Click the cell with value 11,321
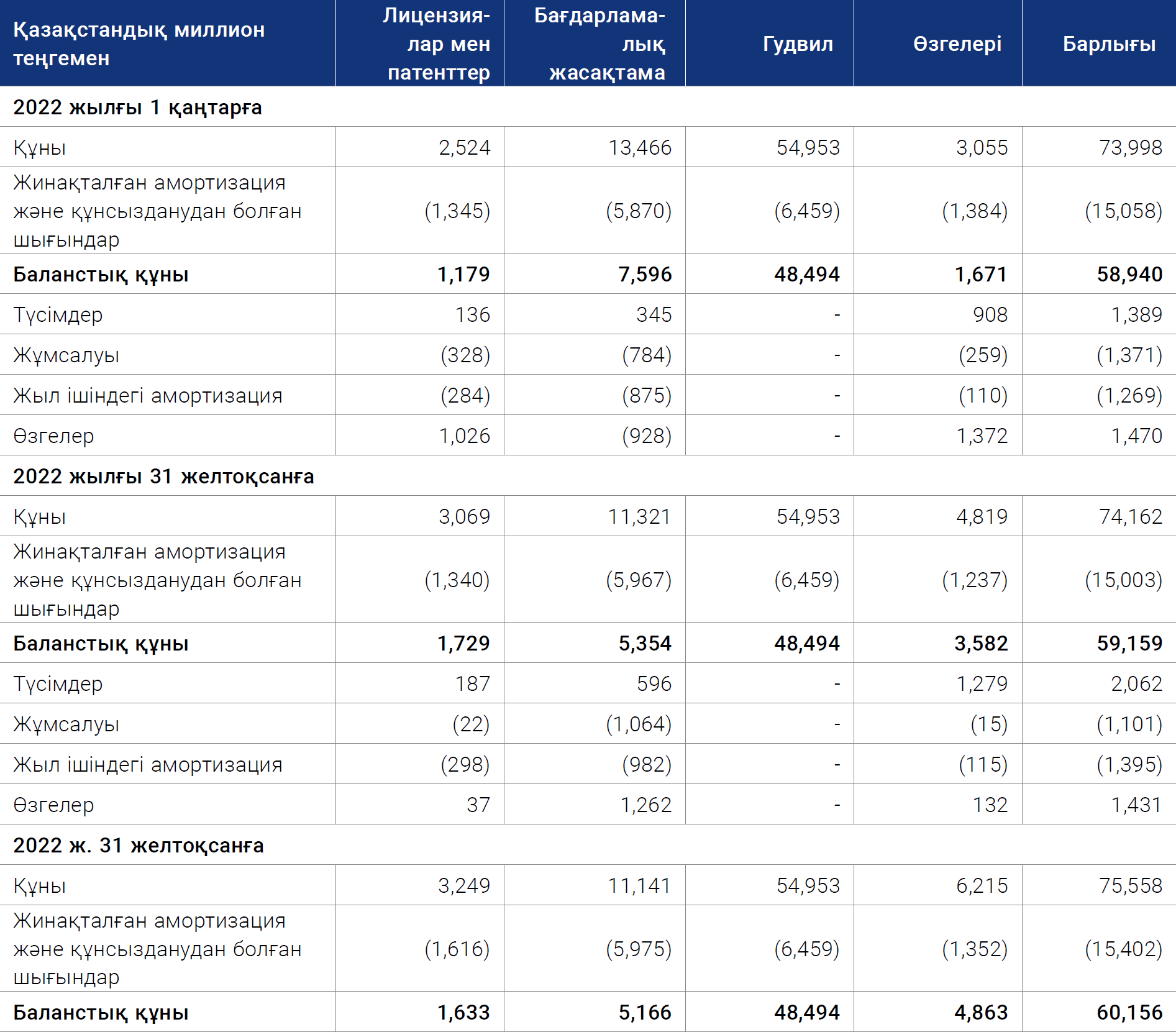 (640, 516)
